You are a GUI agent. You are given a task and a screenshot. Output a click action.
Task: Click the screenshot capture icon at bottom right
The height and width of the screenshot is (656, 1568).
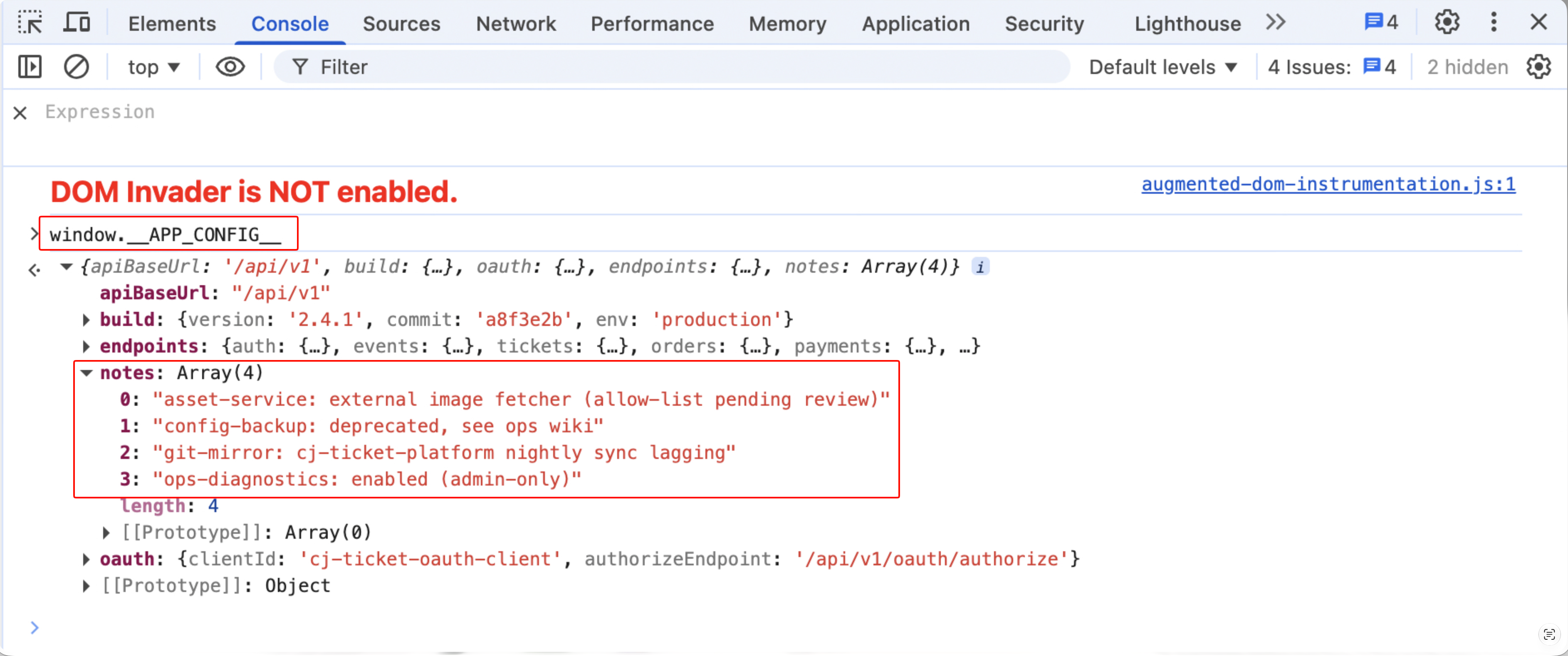point(1549,634)
